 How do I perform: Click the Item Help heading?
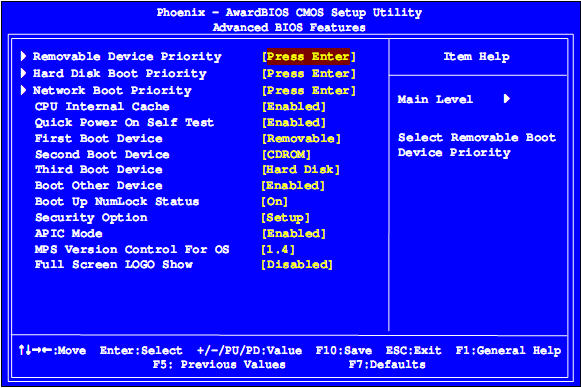[x=477, y=56]
